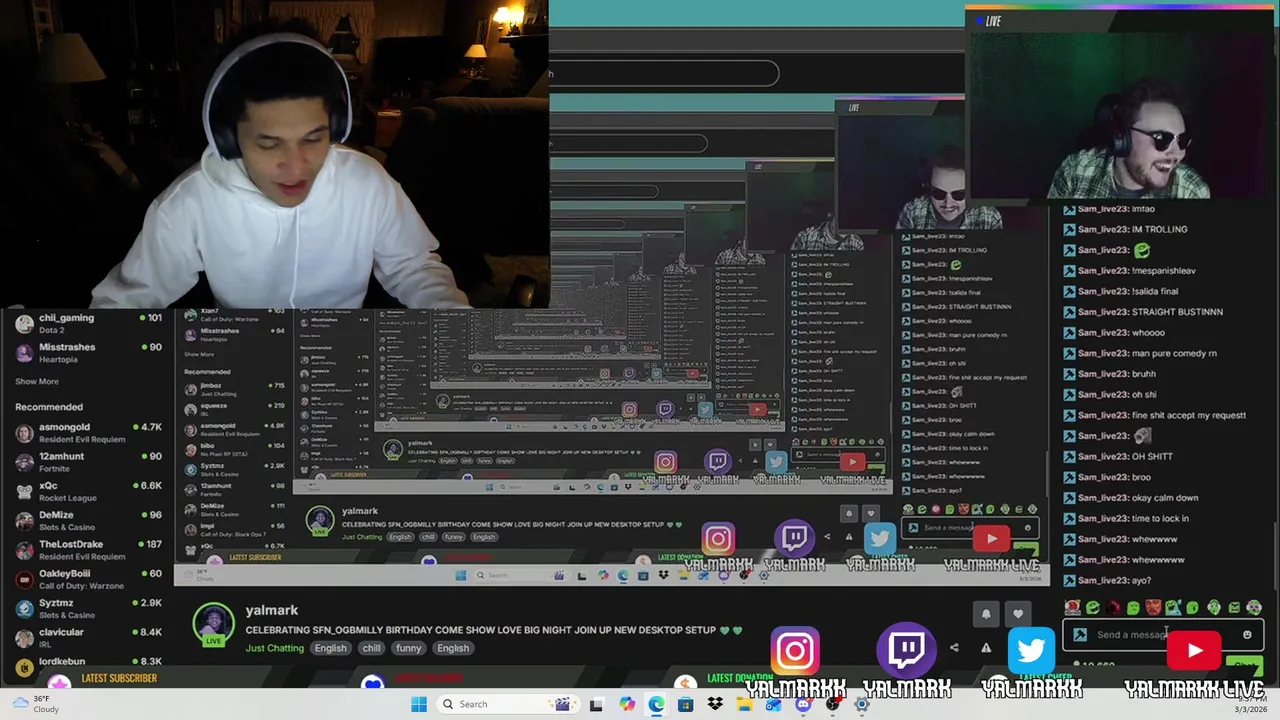Select the funny tag
This screenshot has height=720, width=1280.
(408, 648)
